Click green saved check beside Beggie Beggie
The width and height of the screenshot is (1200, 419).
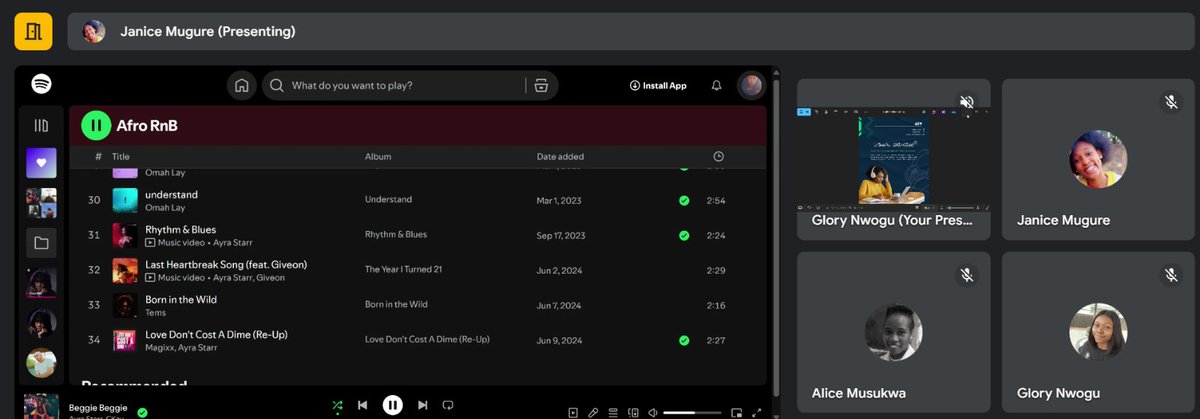pyautogui.click(x=143, y=412)
